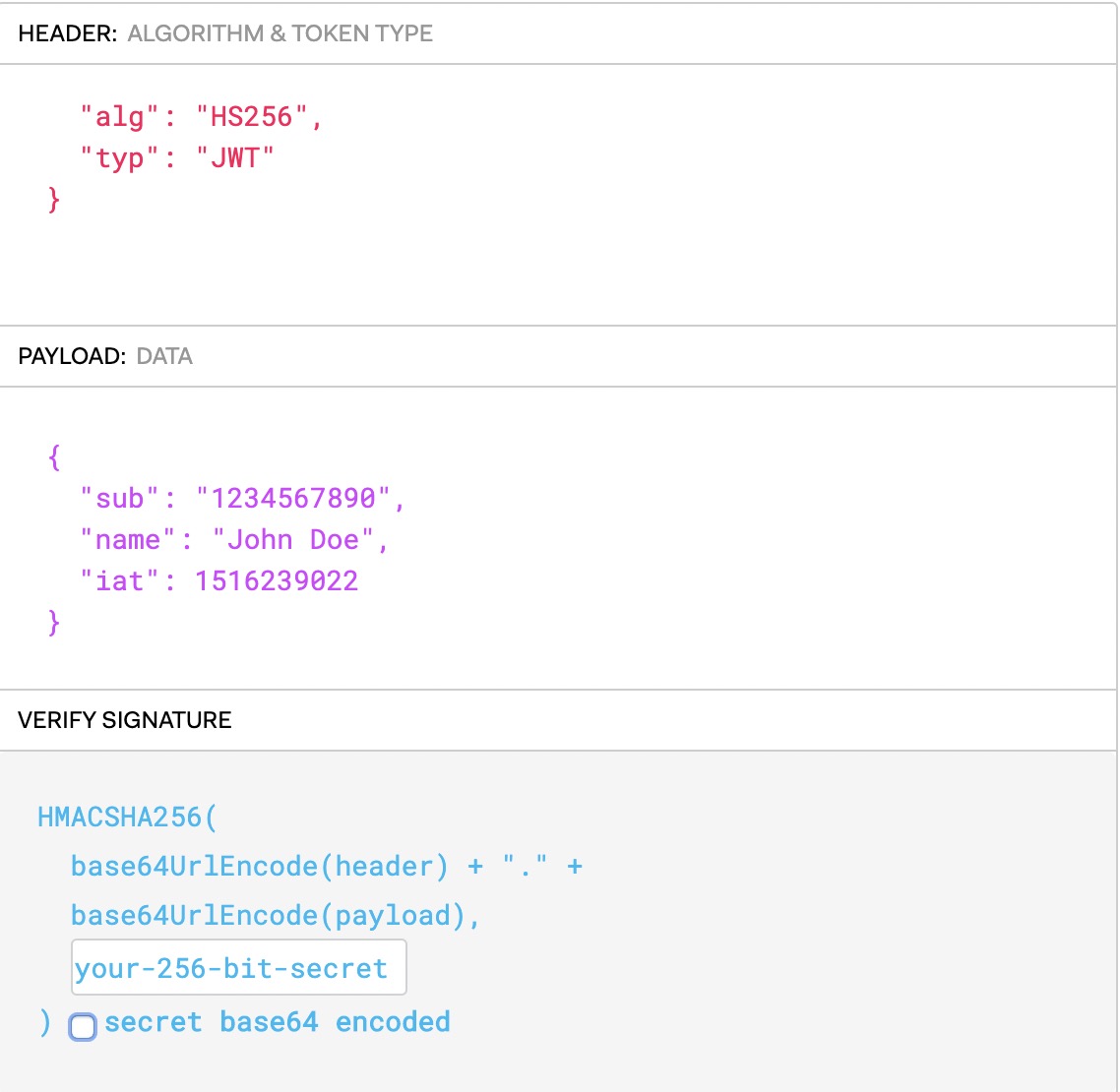Place cursor on "1234567890" subject value
The height and width of the screenshot is (1092, 1120).
[x=293, y=499]
